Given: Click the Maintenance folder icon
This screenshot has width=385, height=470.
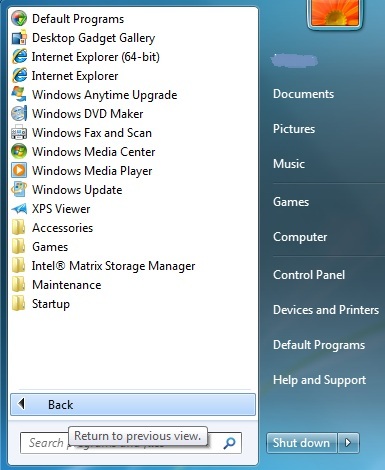Looking at the screenshot, I should tap(18, 285).
